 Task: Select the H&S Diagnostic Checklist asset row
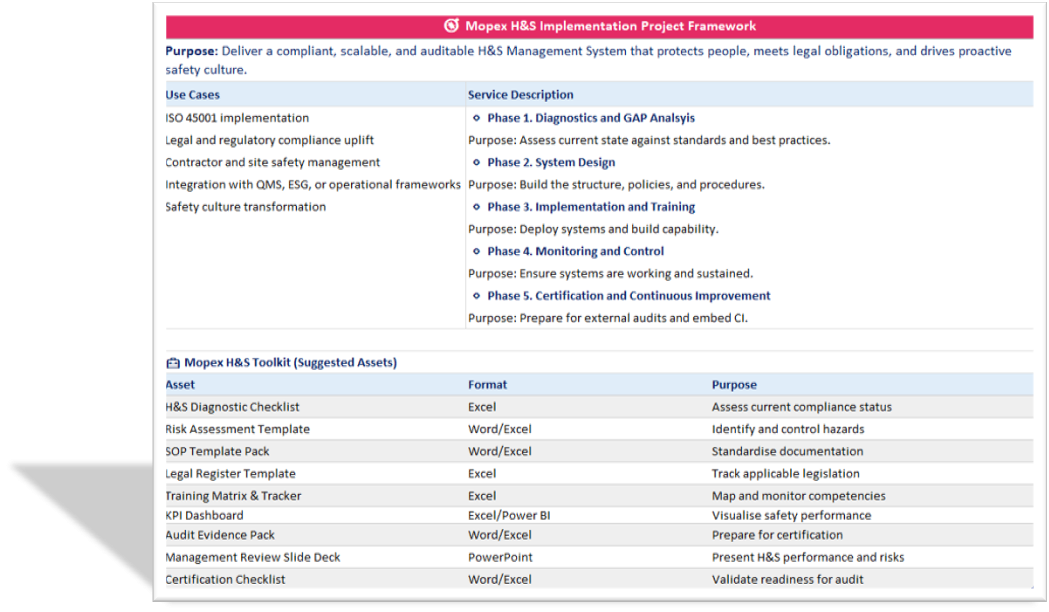(232, 407)
